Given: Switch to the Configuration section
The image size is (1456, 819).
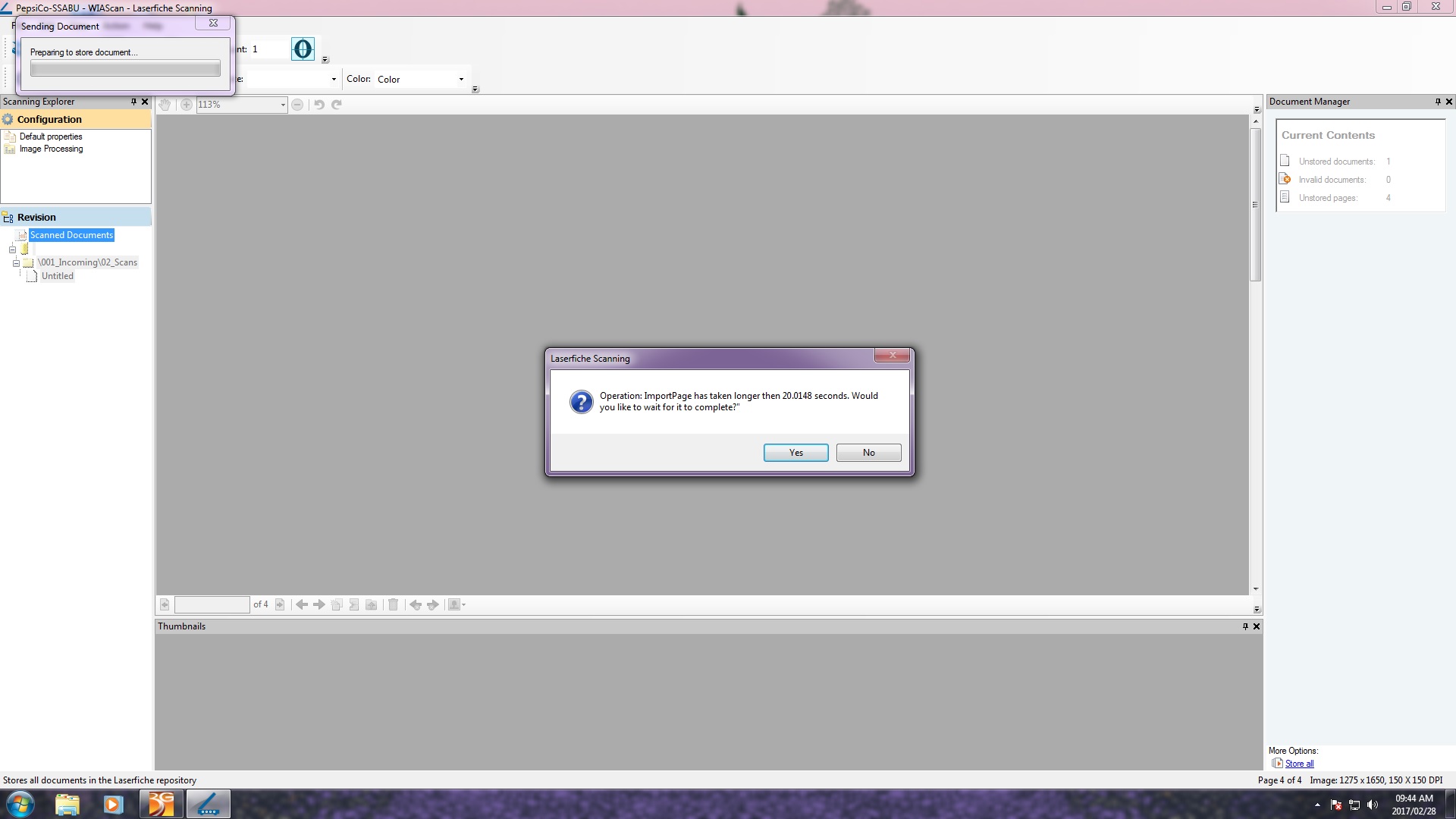Looking at the screenshot, I should click(x=49, y=119).
